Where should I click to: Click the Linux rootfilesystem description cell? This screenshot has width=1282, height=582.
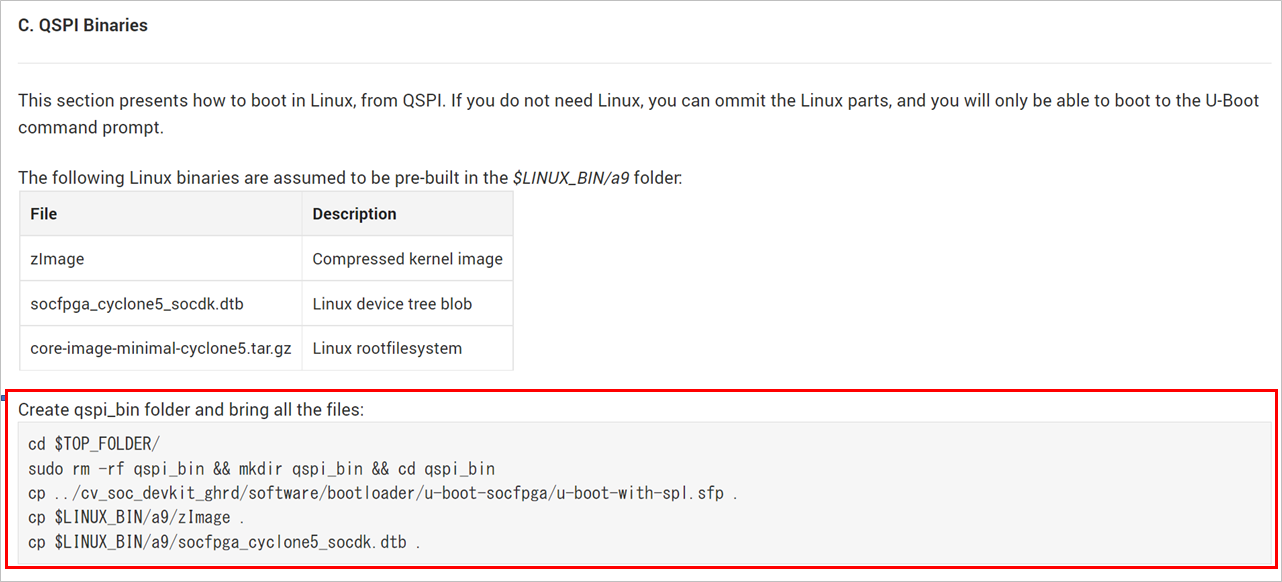[407, 349]
